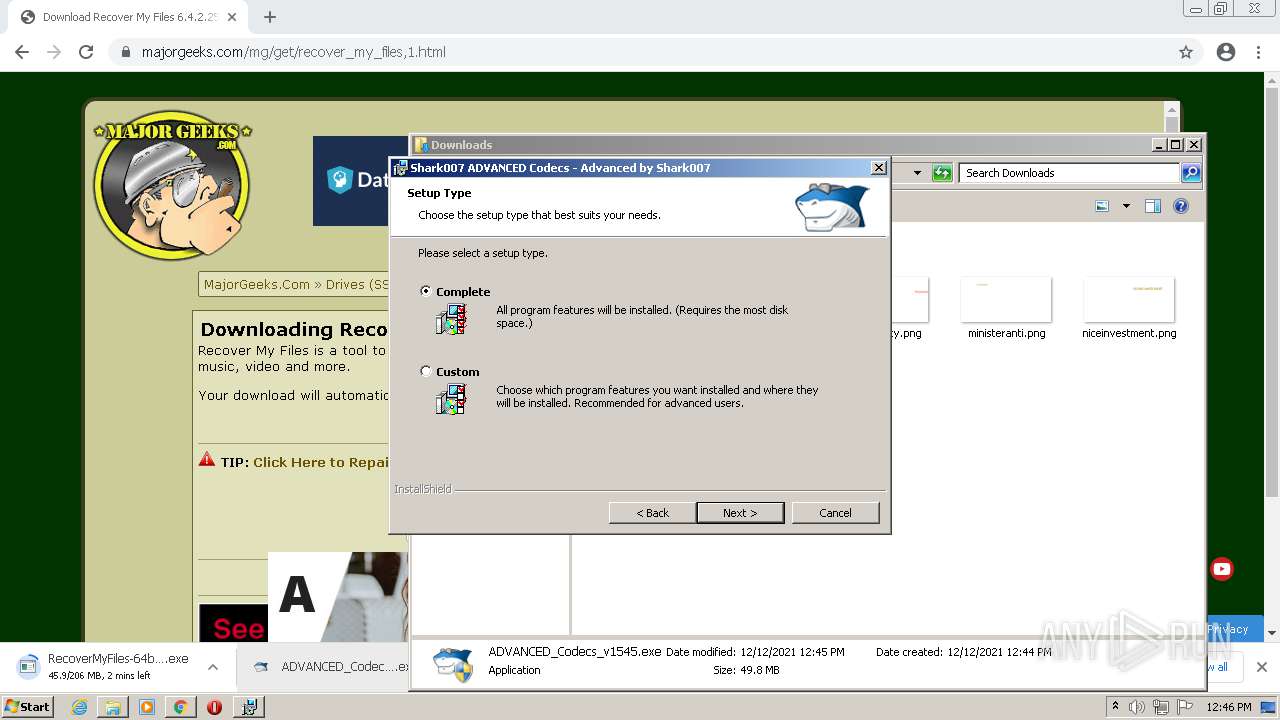Click the red YouTube icon on page
Viewport: 1280px width, 720px height.
pyautogui.click(x=1222, y=569)
